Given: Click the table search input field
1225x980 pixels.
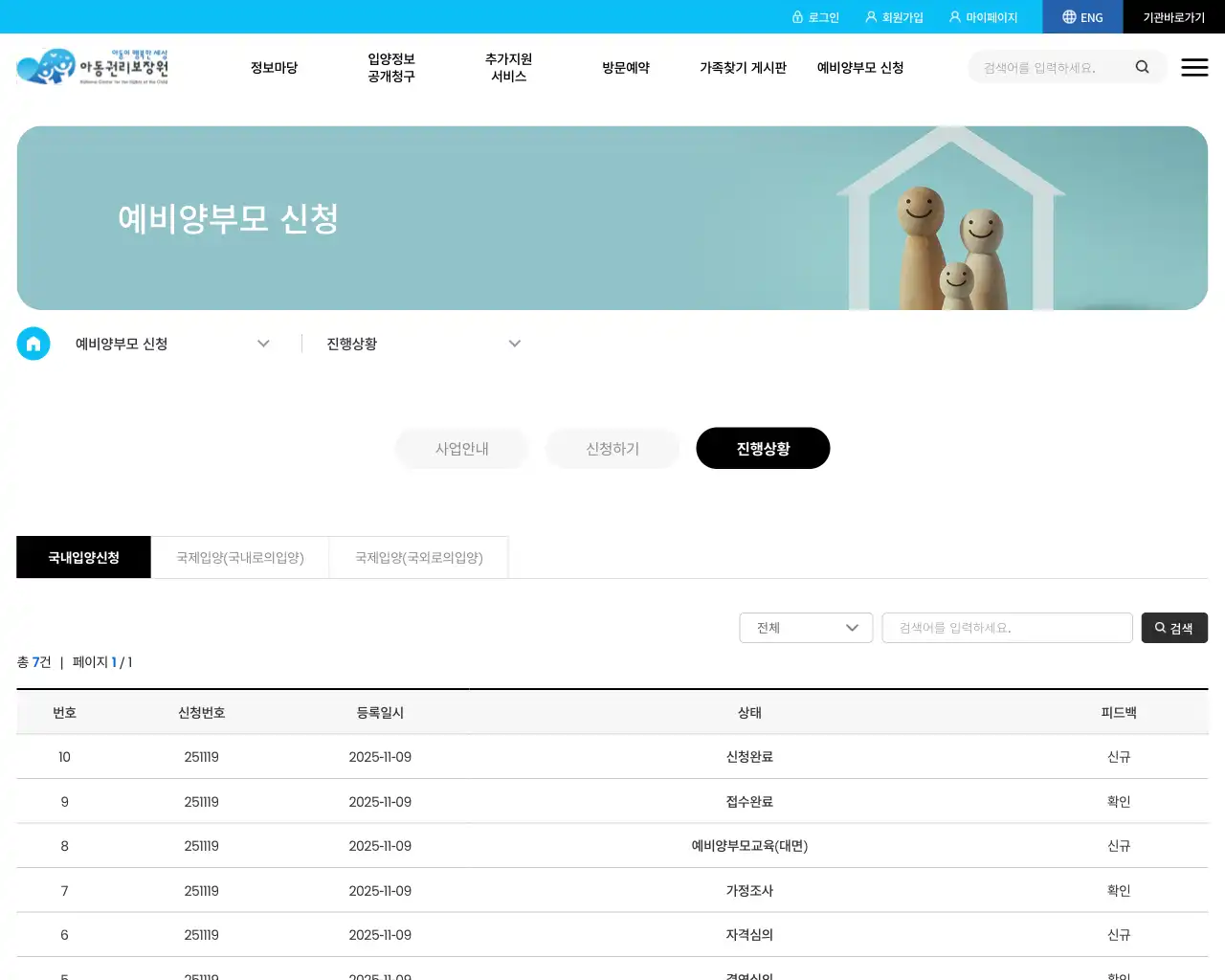Looking at the screenshot, I should (1007, 628).
